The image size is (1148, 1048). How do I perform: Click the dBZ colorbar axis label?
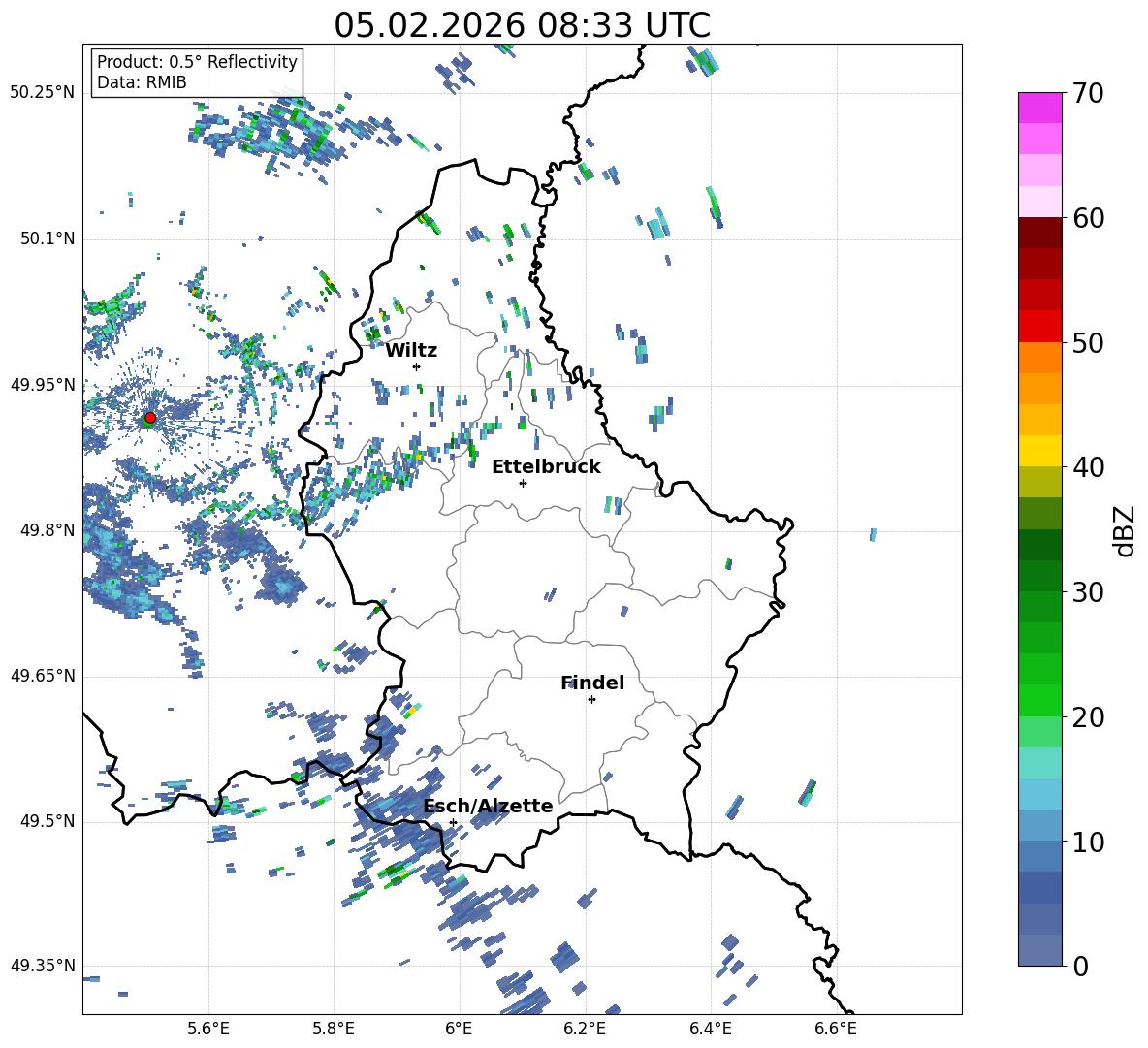(1124, 530)
